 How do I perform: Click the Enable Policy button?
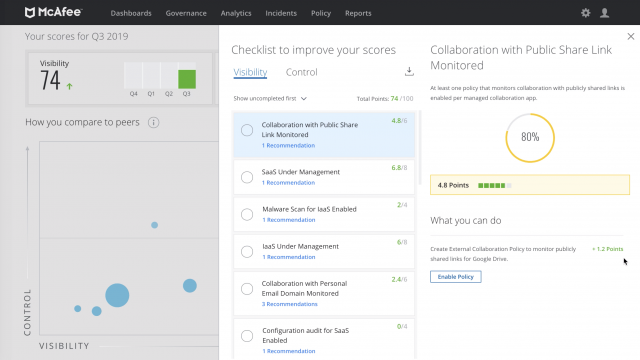[x=456, y=277]
